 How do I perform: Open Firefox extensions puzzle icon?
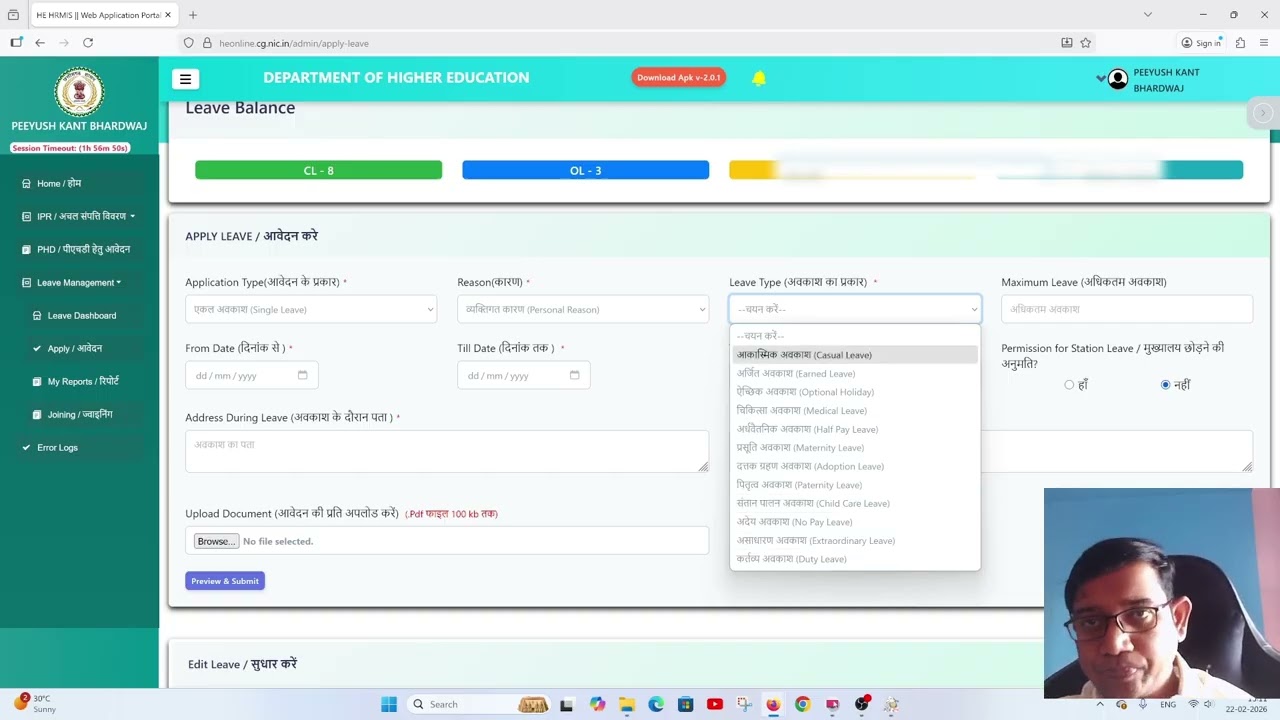1240,43
